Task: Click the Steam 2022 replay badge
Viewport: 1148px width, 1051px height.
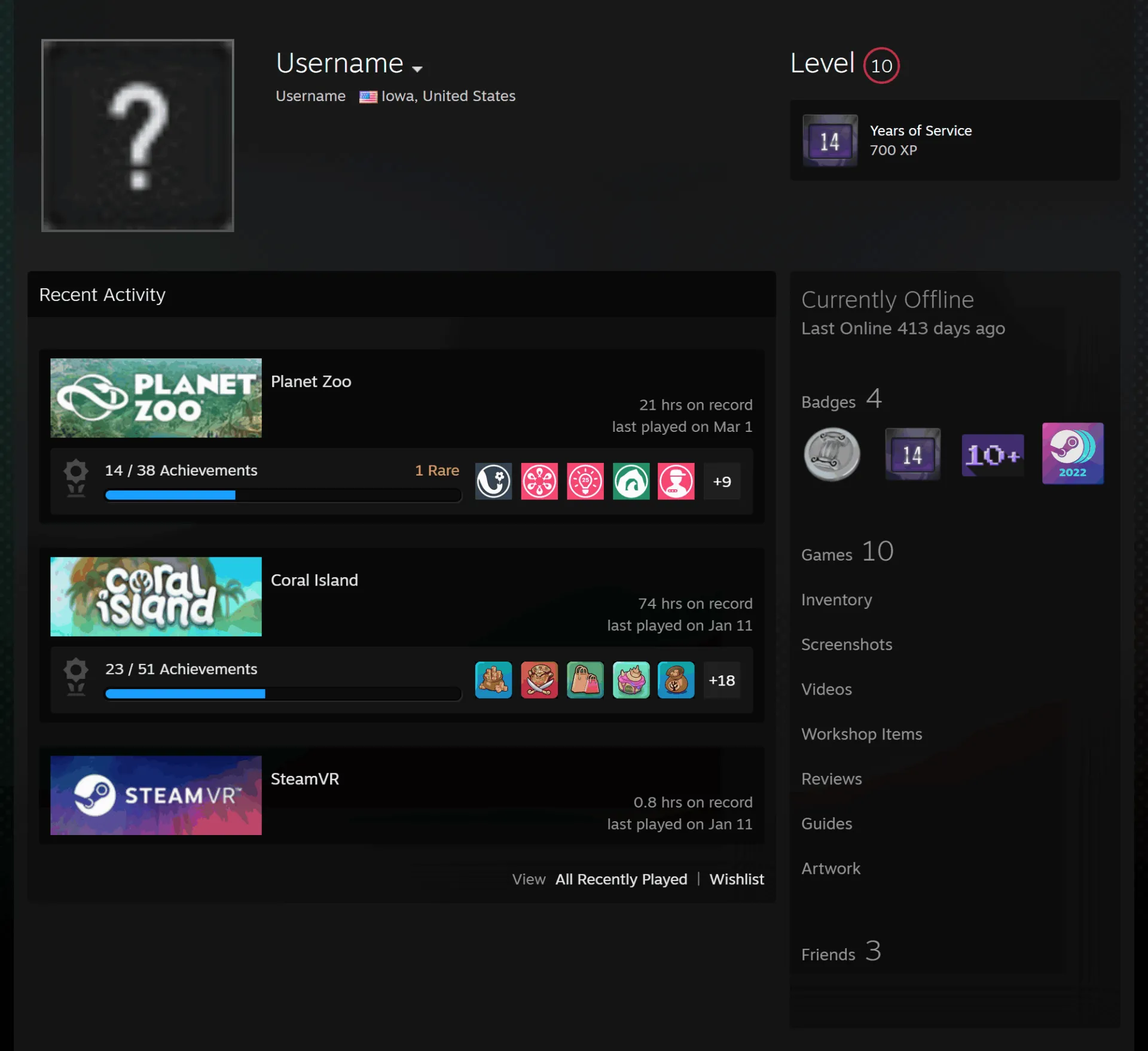Action: click(1073, 453)
